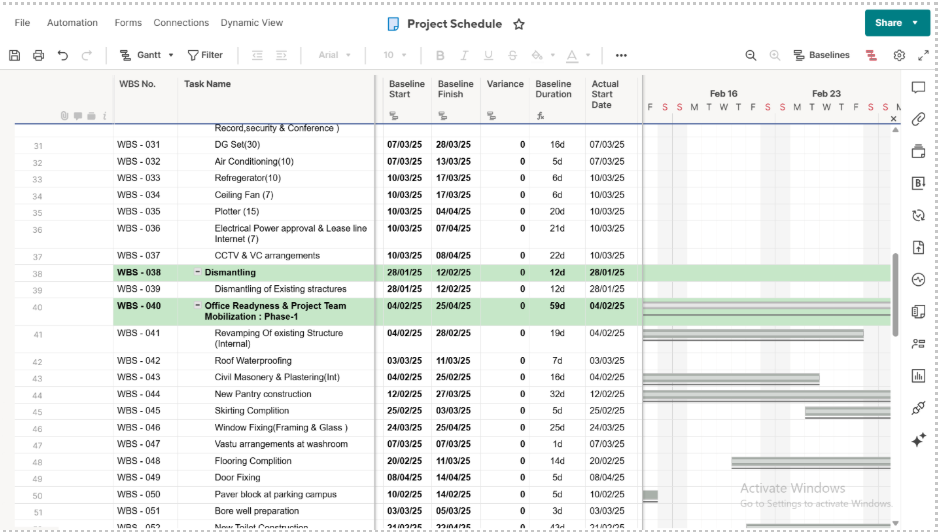Viewport: 940px width, 532px height.
Task: Star the Project Schedule sheet as favorite
Action: tap(519, 24)
